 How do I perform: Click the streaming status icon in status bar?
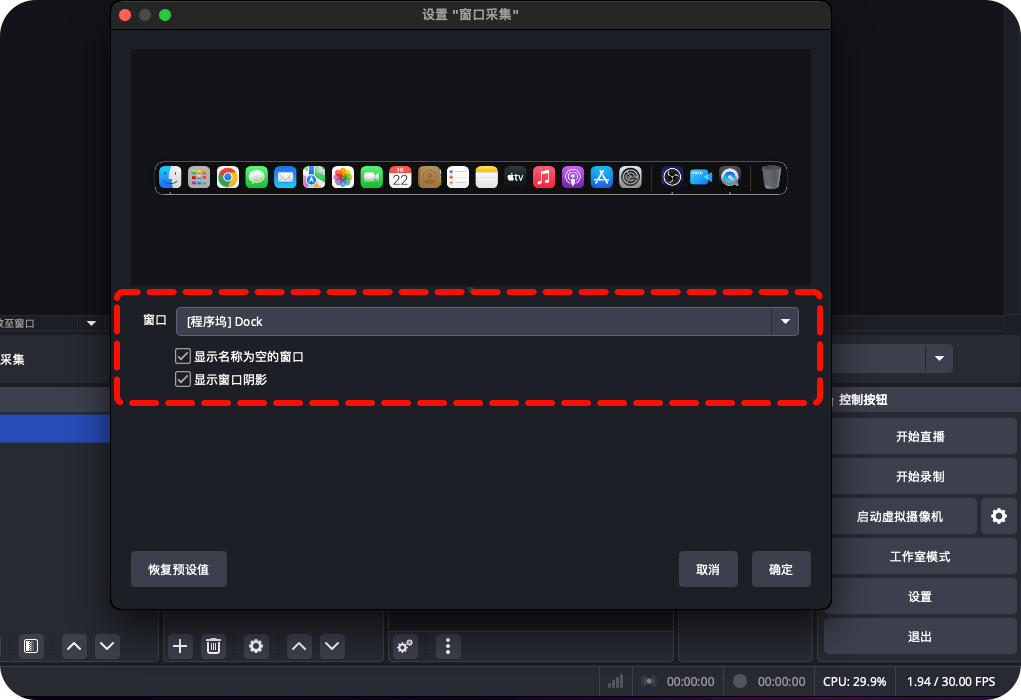click(x=649, y=681)
